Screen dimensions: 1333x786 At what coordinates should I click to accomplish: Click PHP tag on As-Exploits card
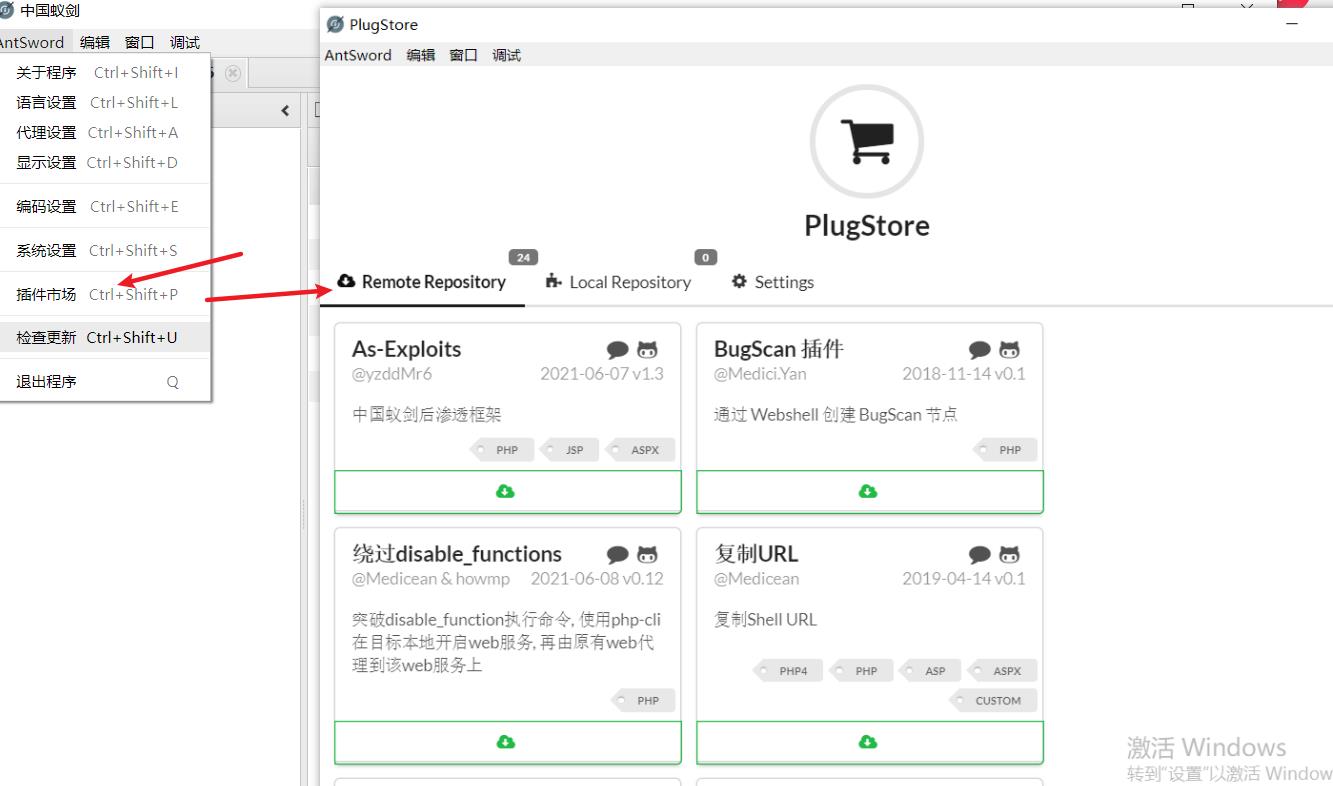pyautogui.click(x=501, y=450)
